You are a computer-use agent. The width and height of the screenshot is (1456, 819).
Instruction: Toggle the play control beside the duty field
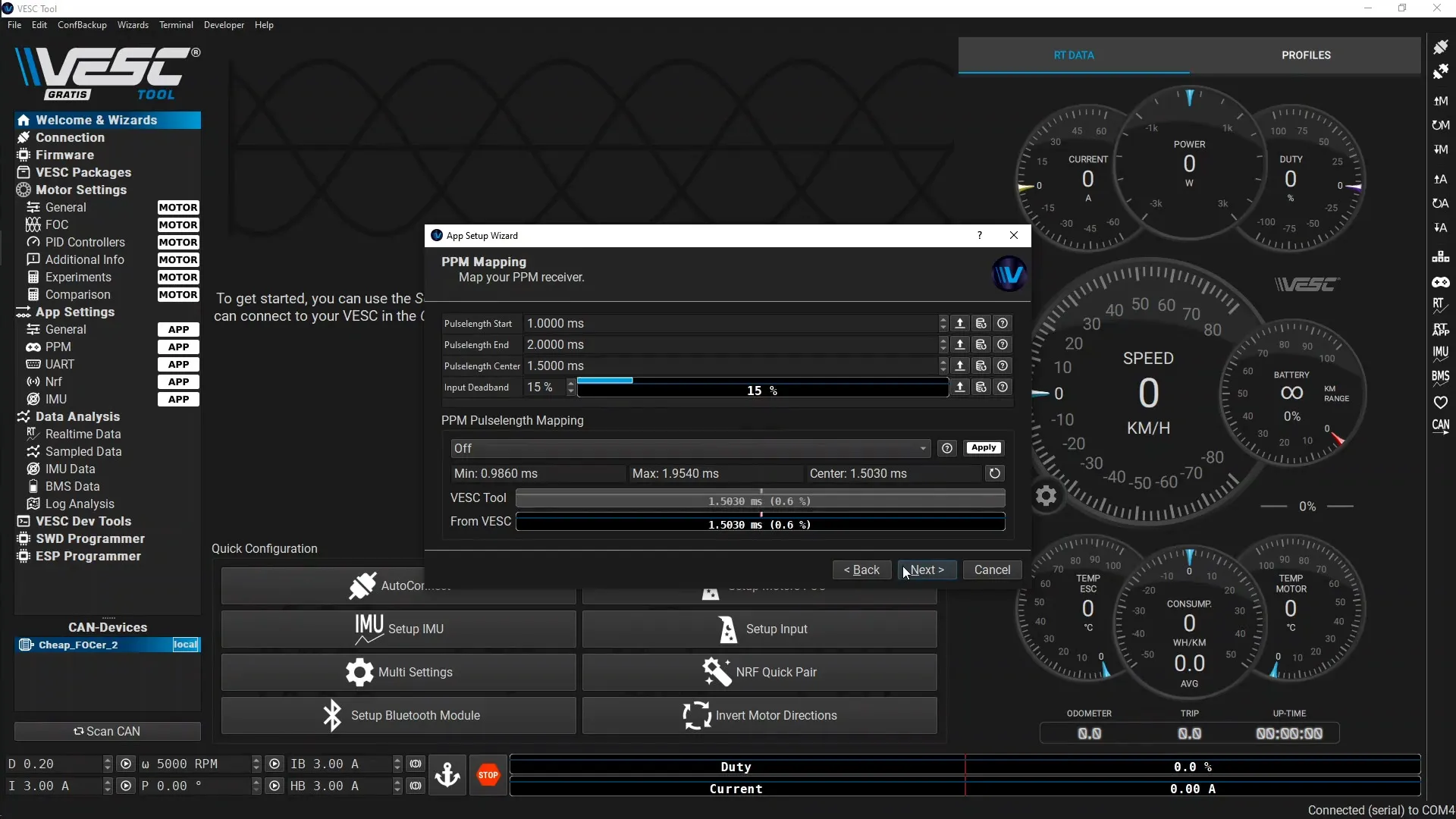click(x=127, y=764)
